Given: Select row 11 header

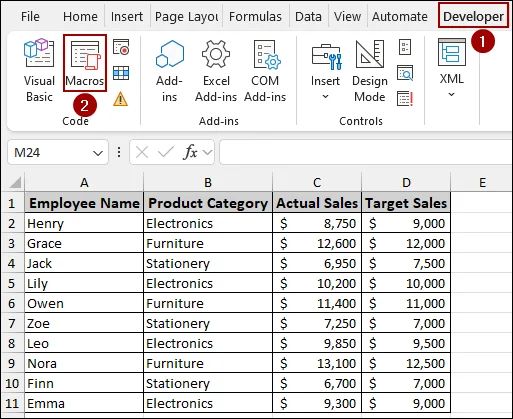Looking at the screenshot, I should (x=12, y=403).
